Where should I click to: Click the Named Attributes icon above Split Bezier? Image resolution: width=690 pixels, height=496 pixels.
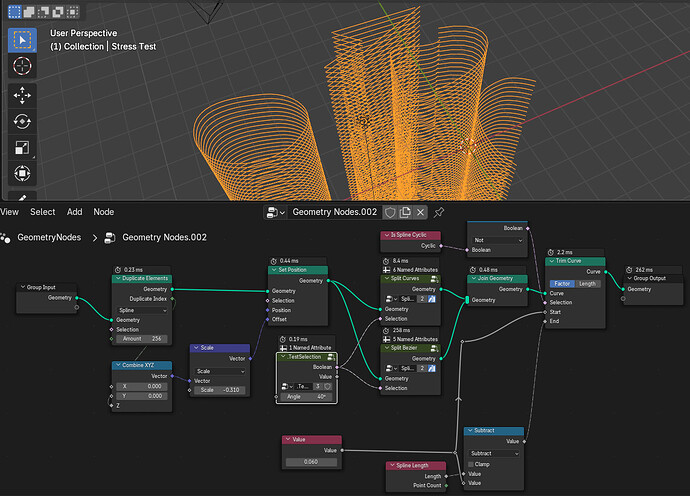point(386,339)
